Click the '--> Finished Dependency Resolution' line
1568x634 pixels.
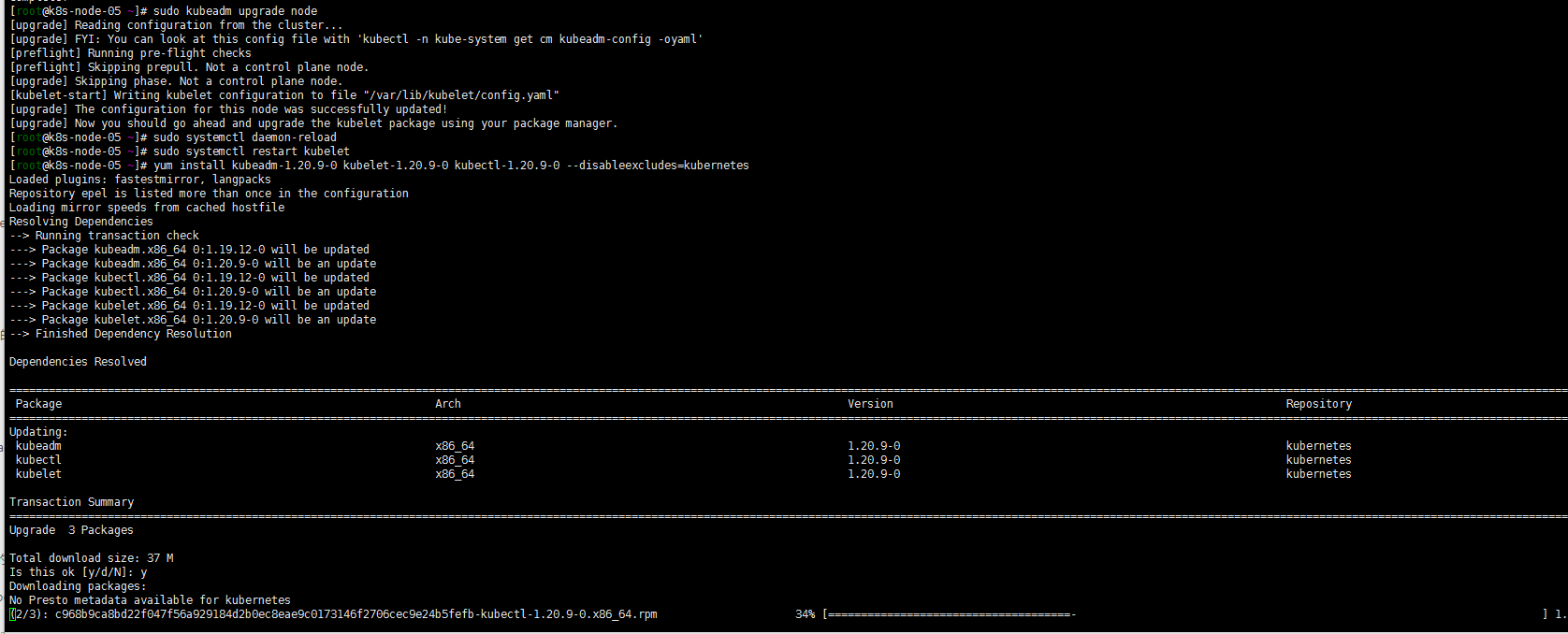[121, 334]
